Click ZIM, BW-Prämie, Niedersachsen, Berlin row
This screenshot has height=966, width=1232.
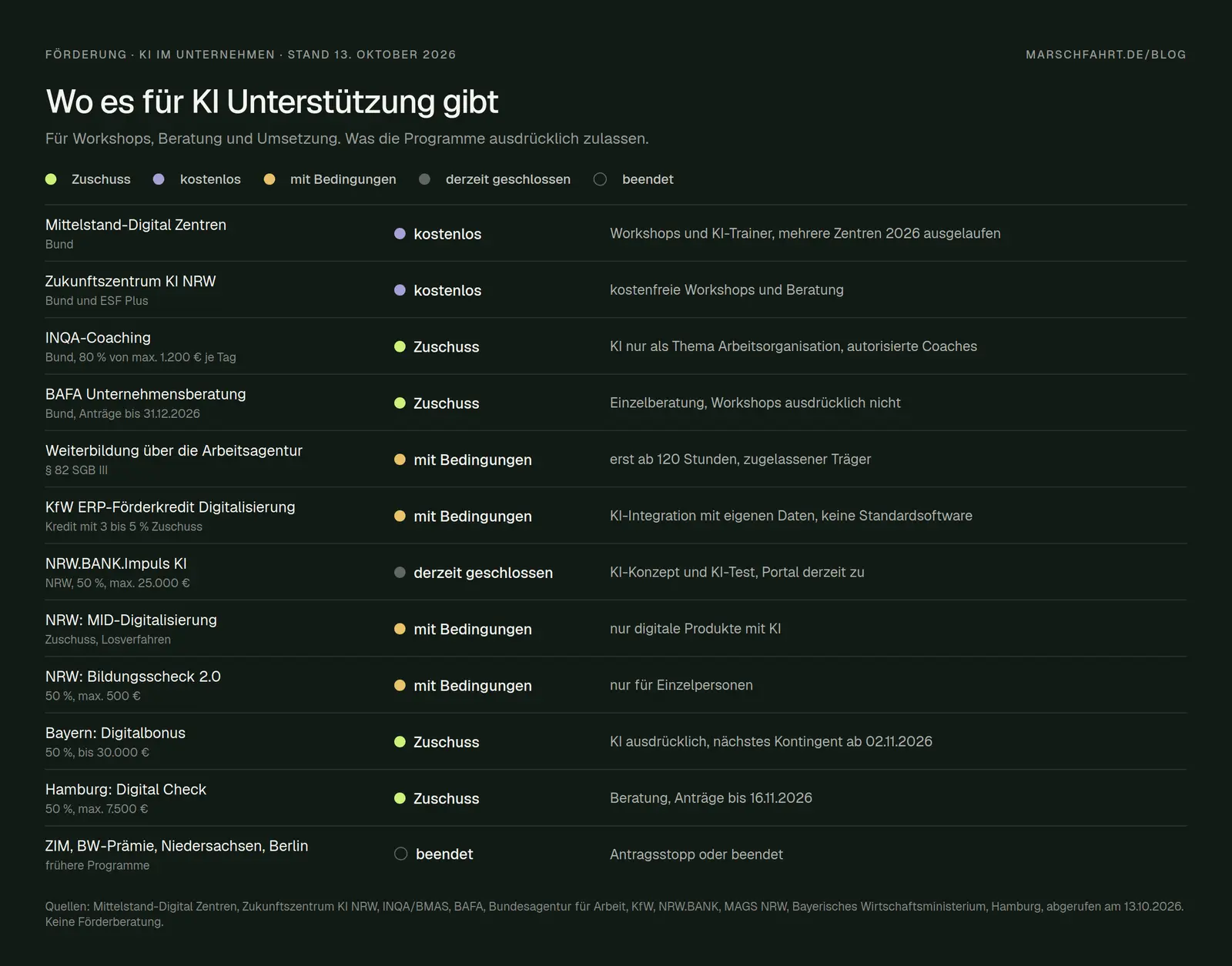pyautogui.click(x=616, y=854)
